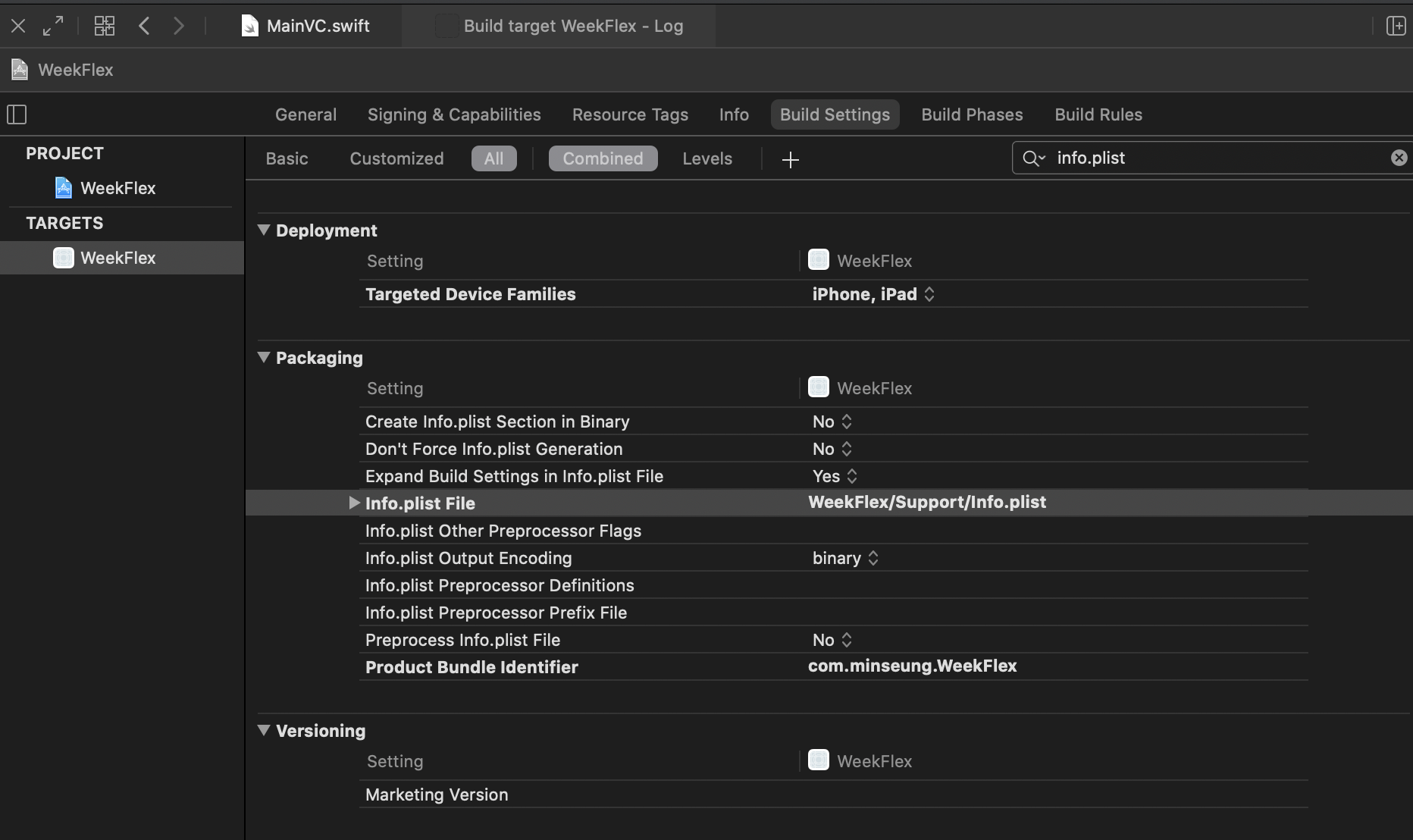Image resolution: width=1413 pixels, height=840 pixels.
Task: Show All build settings
Action: click(x=493, y=158)
